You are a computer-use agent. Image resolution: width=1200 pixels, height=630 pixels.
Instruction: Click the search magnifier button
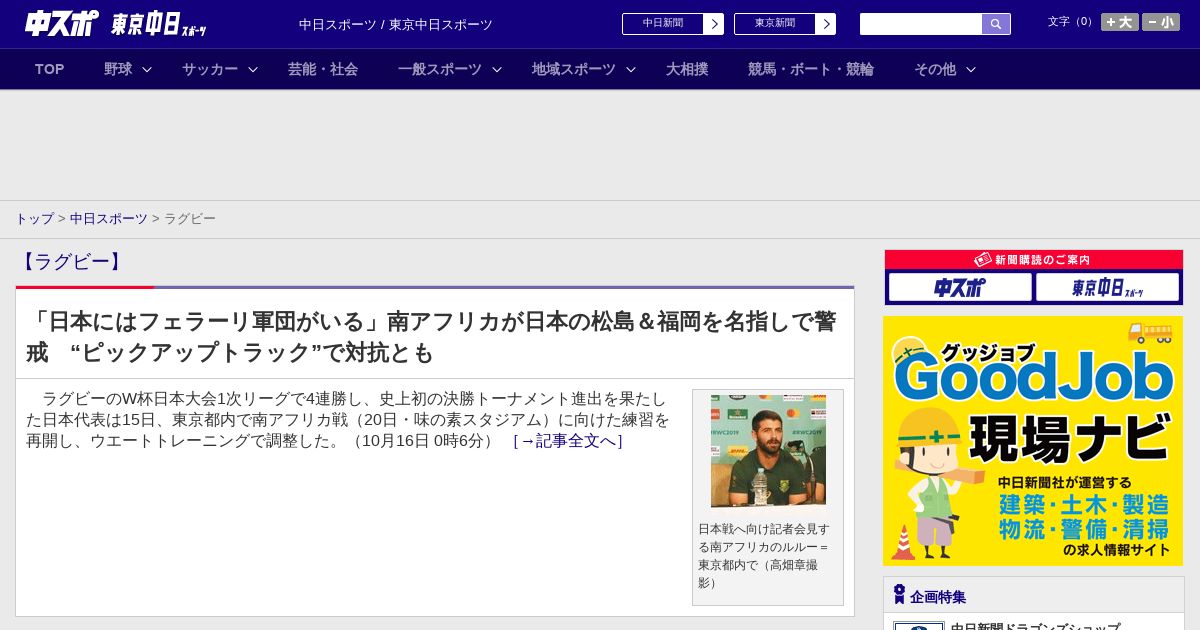(x=996, y=24)
